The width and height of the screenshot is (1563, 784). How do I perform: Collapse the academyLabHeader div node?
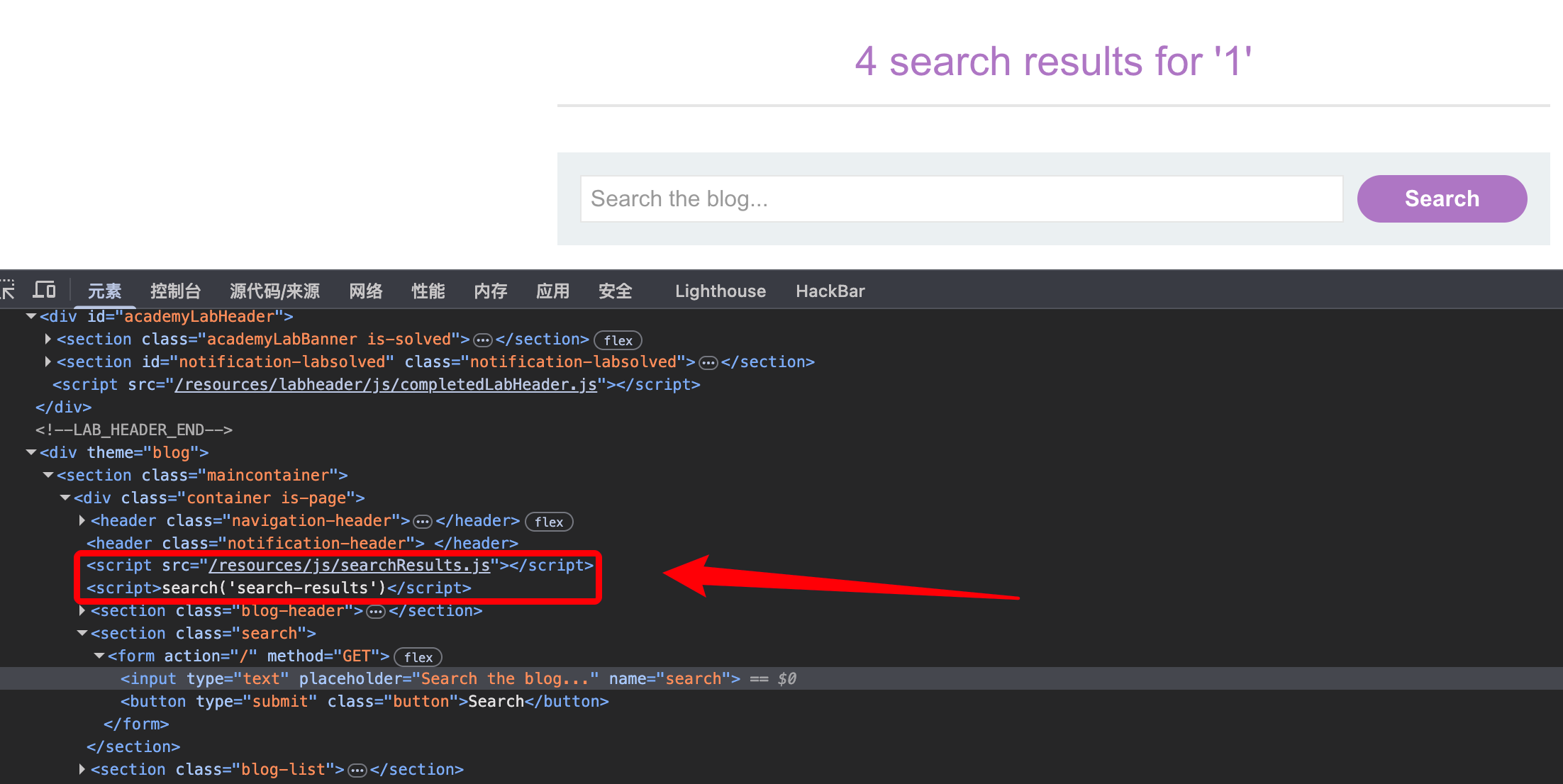[x=31, y=316]
